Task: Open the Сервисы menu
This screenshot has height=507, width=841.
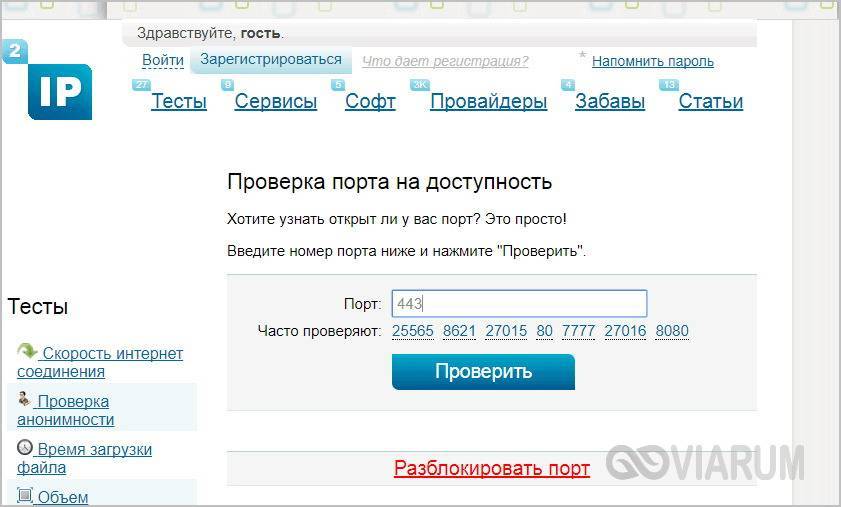Action: tap(275, 101)
